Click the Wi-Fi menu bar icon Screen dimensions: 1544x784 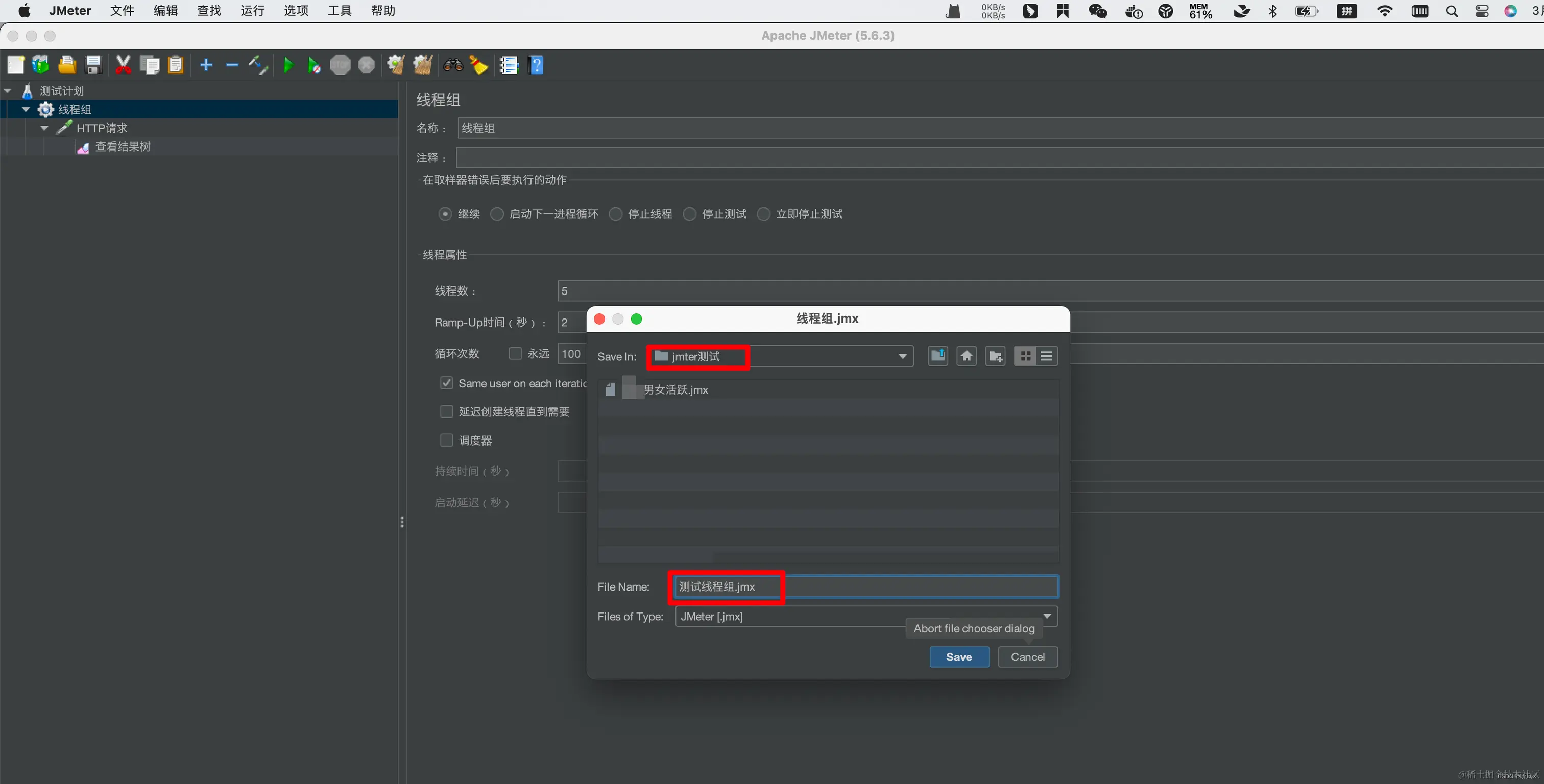[1385, 11]
